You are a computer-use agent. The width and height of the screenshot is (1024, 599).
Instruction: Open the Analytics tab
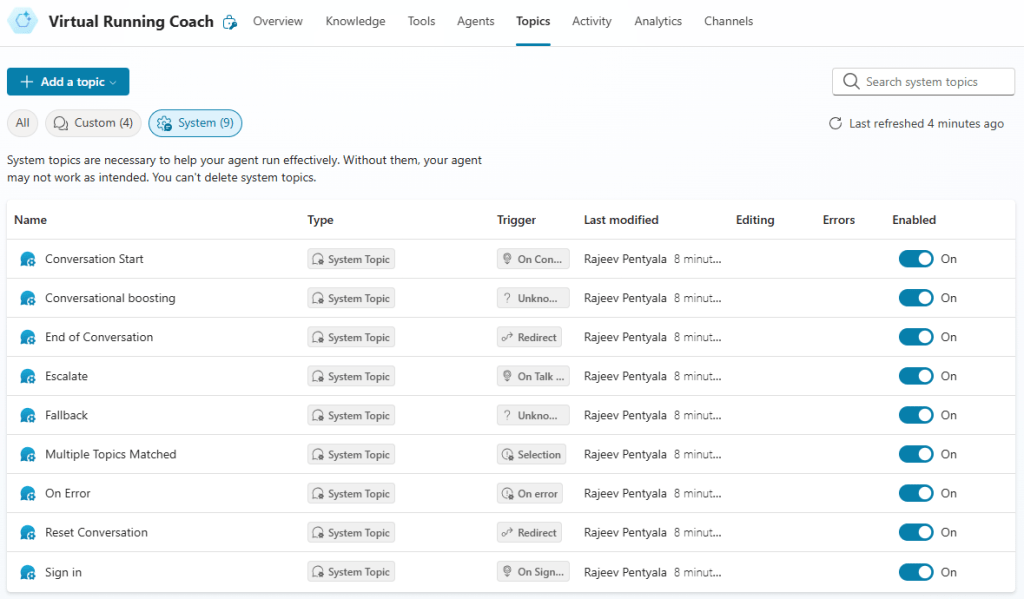click(x=657, y=21)
